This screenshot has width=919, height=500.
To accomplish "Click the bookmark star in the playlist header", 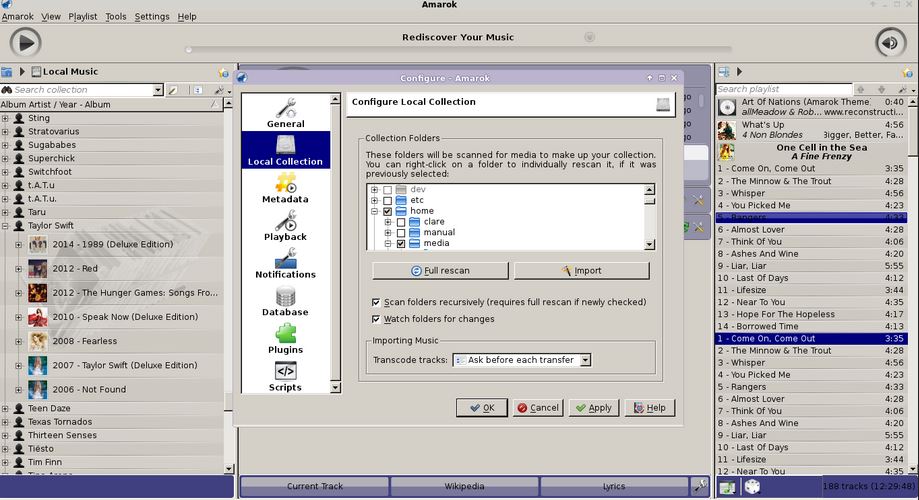I will coord(907,72).
